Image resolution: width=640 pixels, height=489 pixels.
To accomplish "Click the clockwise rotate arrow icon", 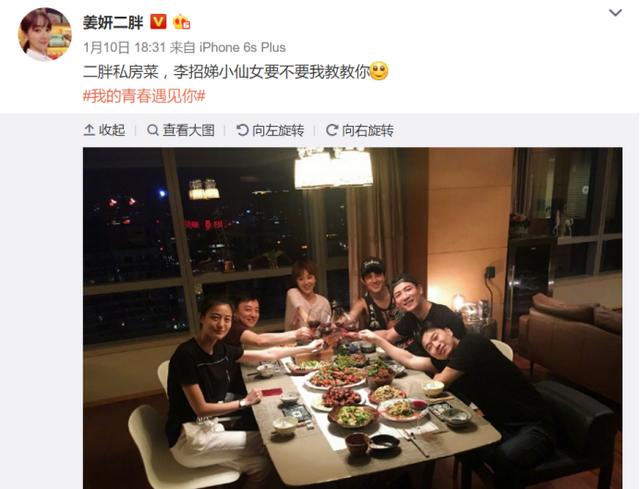I will pyautogui.click(x=331, y=130).
